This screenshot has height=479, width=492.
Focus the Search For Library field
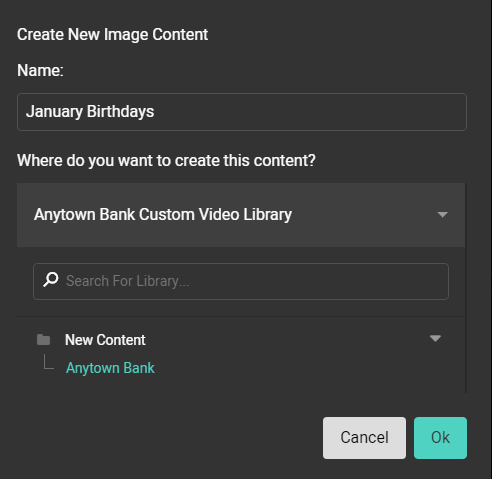click(241, 281)
